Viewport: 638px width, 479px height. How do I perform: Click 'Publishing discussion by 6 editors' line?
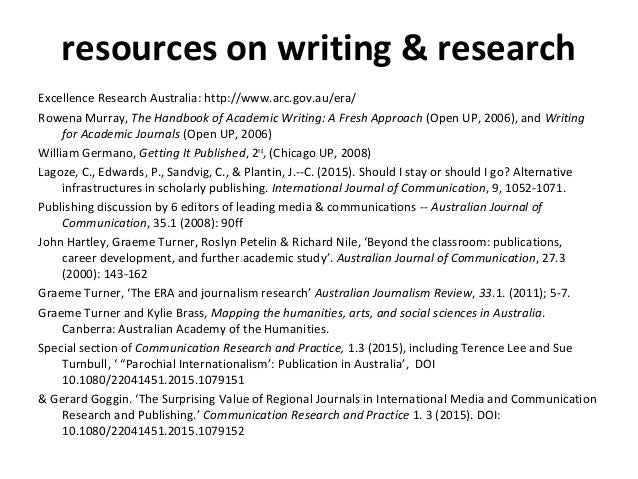pyautogui.click(x=135, y=207)
